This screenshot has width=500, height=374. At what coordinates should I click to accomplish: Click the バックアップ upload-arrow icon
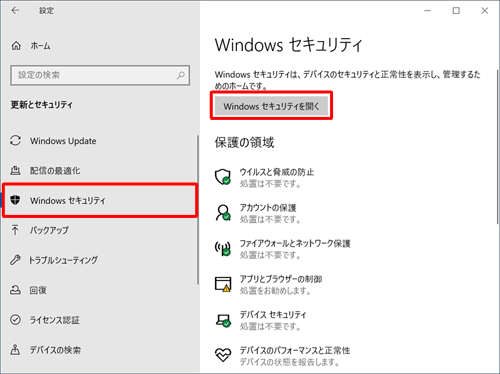tap(15, 230)
